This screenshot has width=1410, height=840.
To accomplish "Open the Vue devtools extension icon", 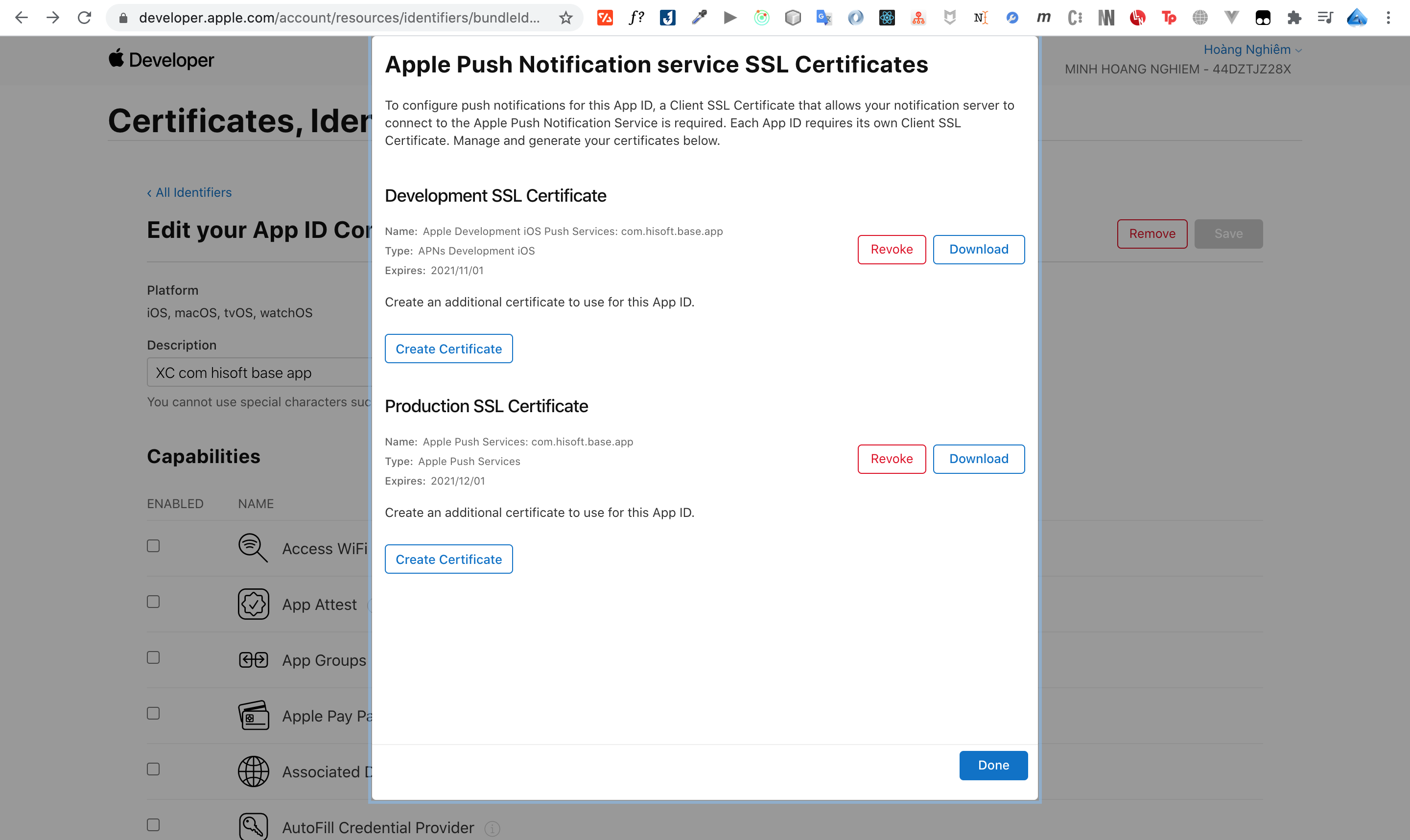I will point(1231,18).
